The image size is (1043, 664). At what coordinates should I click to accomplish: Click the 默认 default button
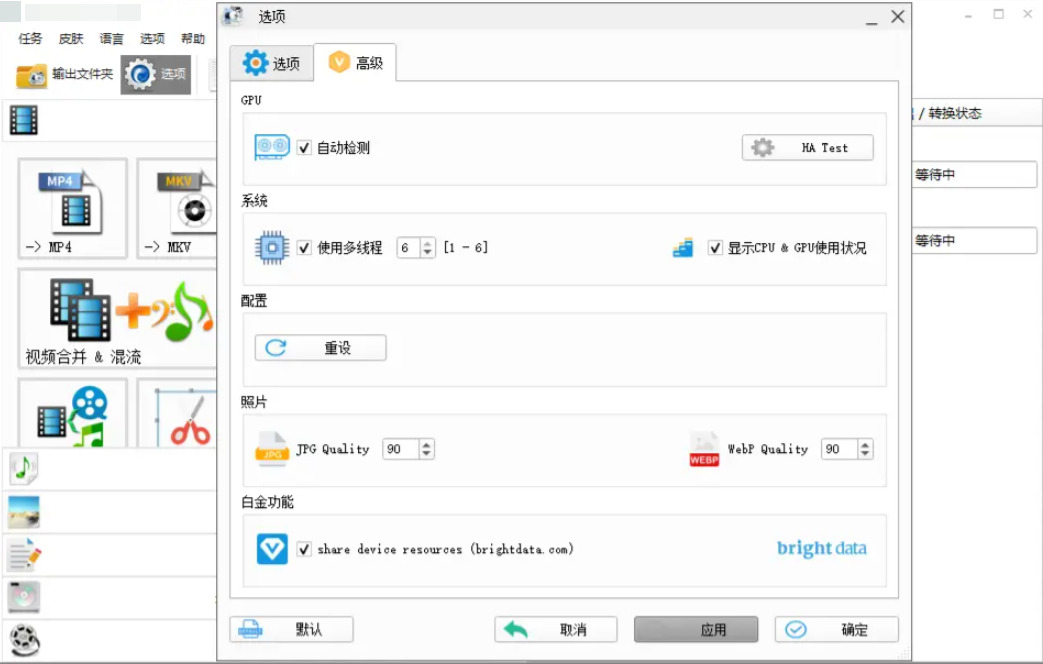pyautogui.click(x=291, y=629)
